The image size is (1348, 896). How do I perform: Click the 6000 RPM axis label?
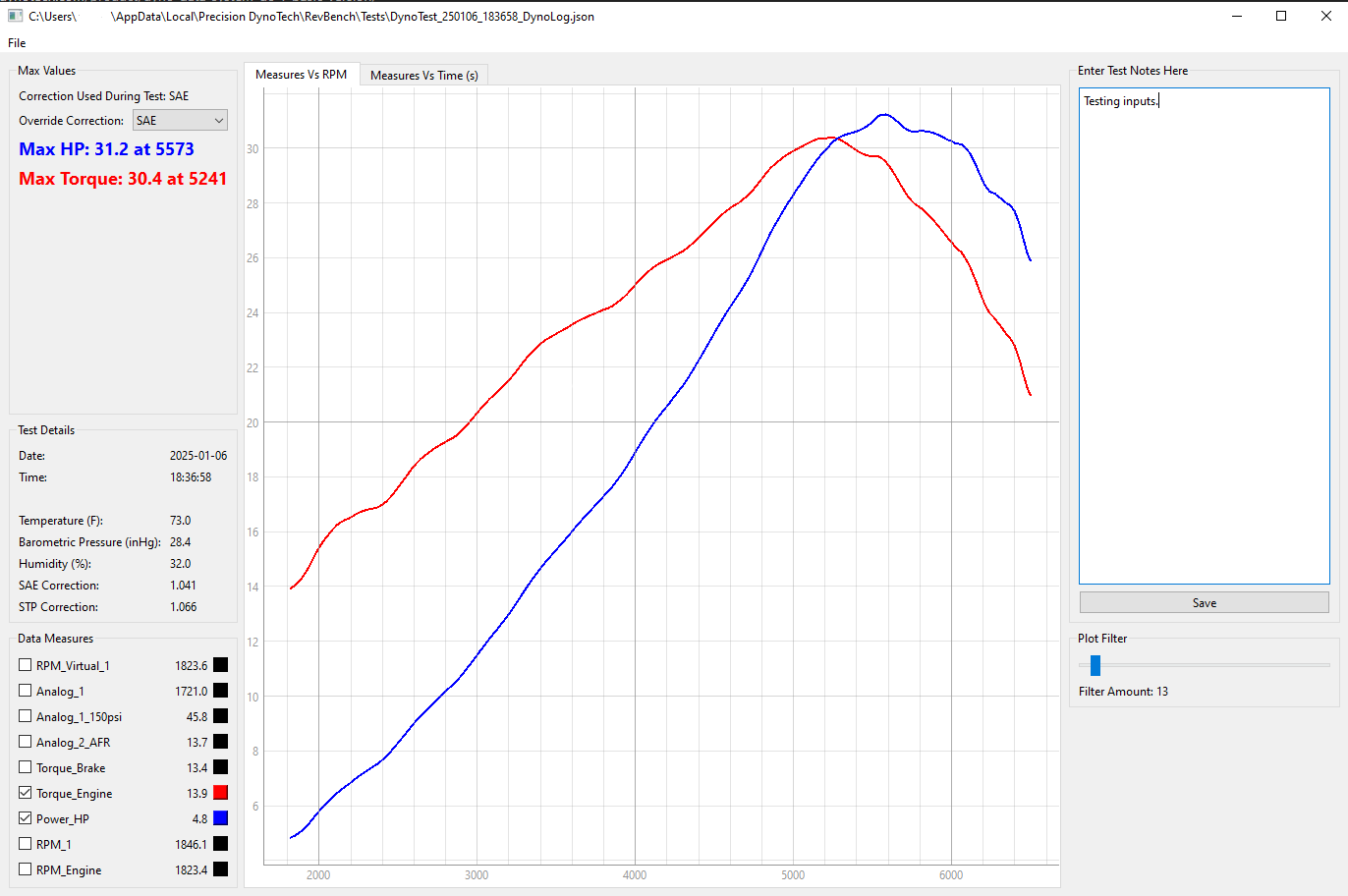[951, 875]
